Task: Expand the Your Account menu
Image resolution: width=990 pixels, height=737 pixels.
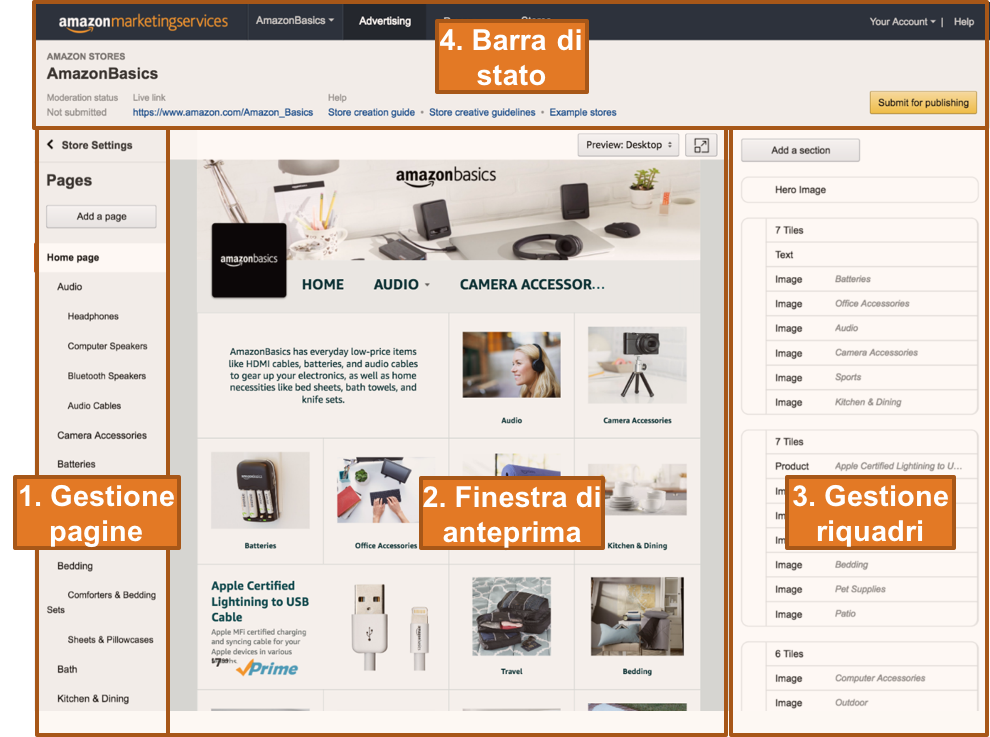Action: (x=902, y=21)
